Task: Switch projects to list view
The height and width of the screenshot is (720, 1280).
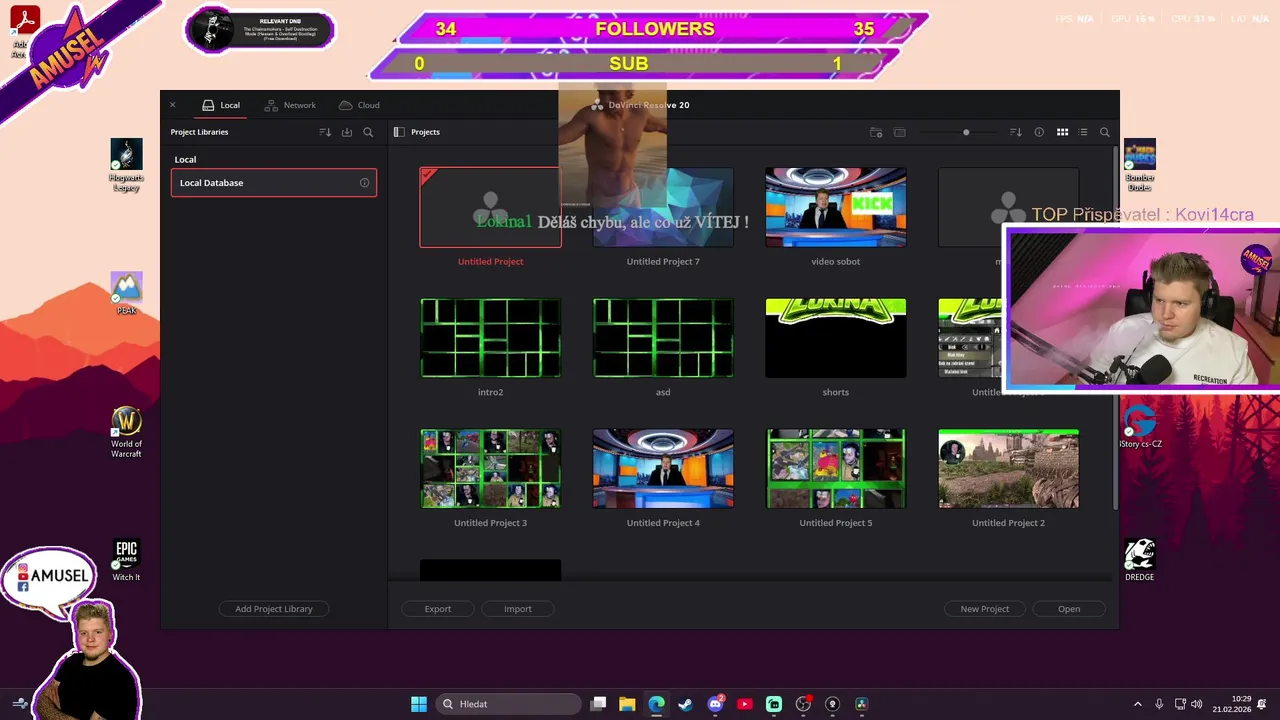Action: click(x=1083, y=132)
